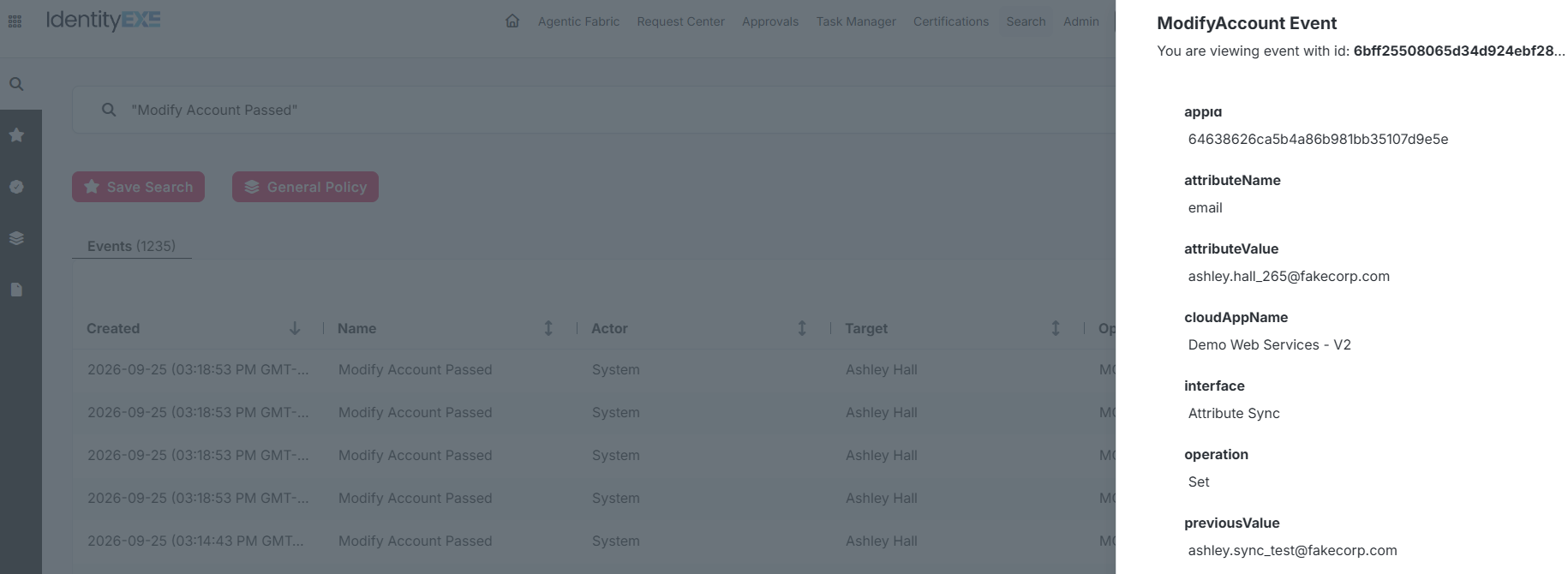Select the Events (1235) tab
1568x574 pixels.
(x=131, y=246)
